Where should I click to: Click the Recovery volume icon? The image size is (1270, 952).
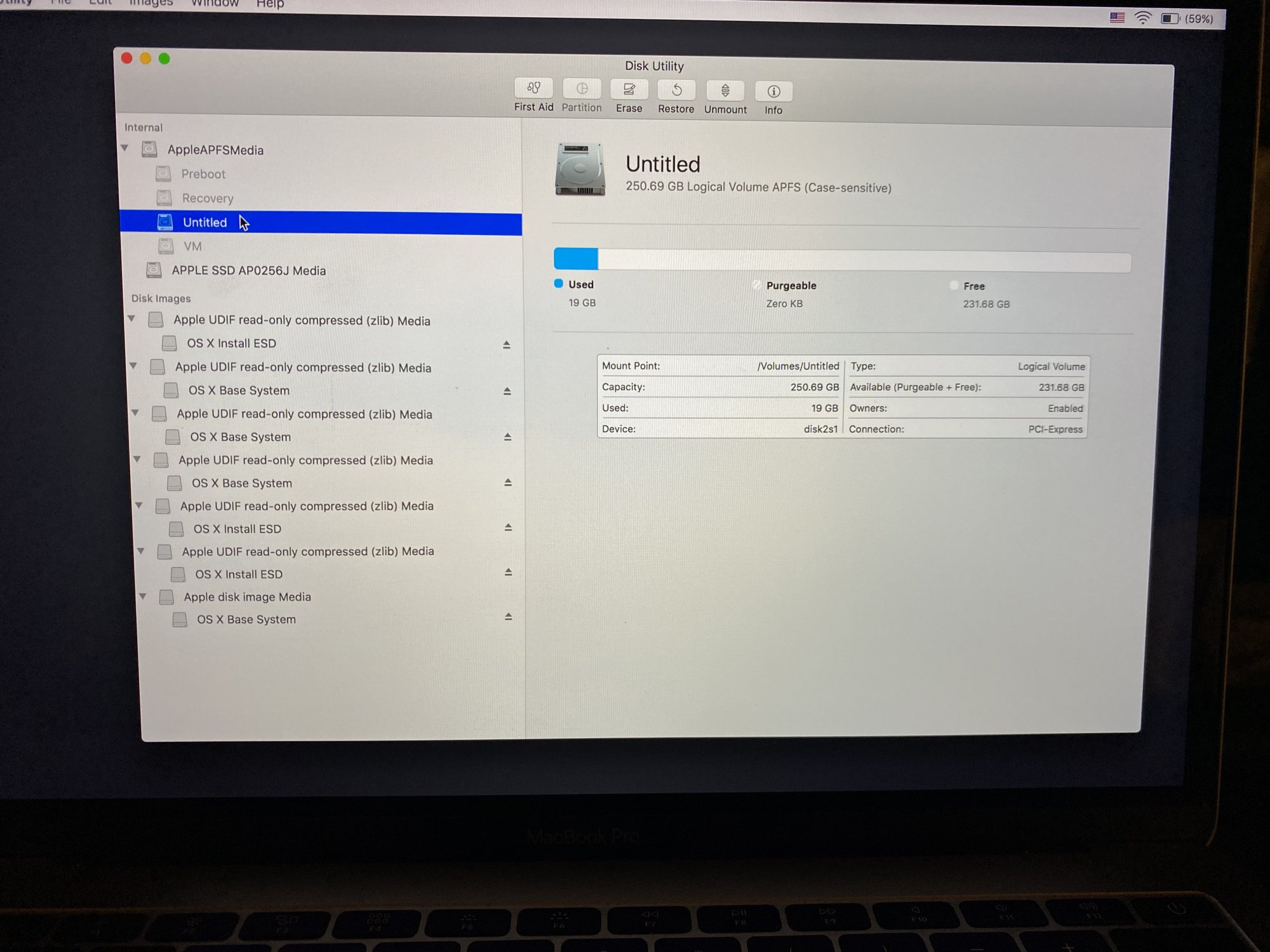[x=164, y=197]
